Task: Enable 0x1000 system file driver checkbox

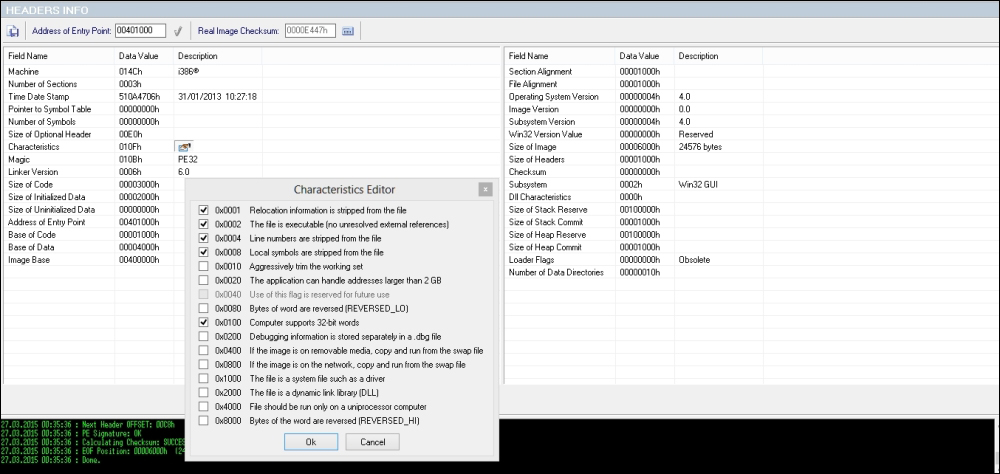Action: [203, 378]
